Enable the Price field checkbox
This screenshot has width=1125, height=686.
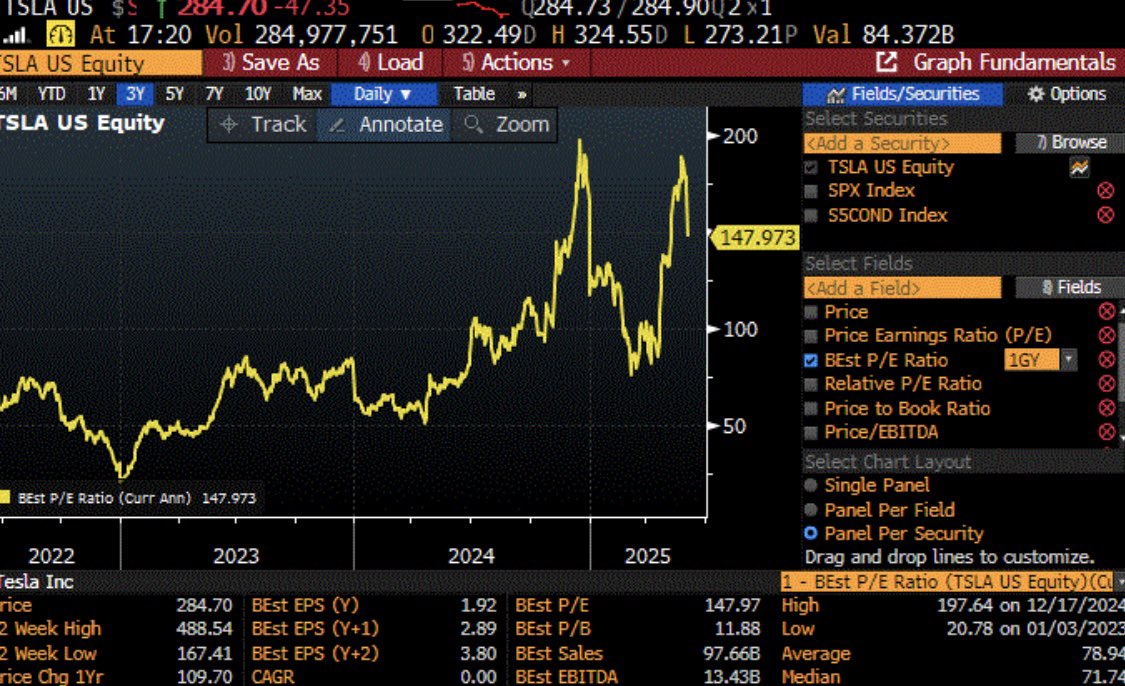[x=811, y=312]
